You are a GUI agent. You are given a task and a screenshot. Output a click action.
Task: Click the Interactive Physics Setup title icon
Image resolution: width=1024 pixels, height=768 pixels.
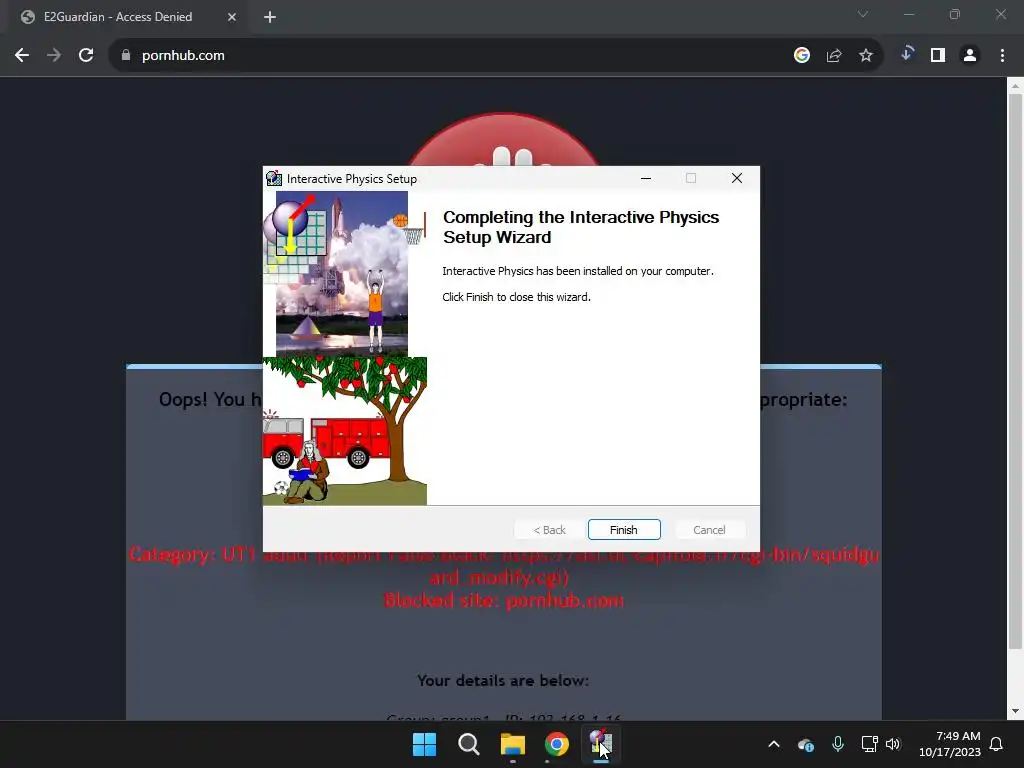pyautogui.click(x=274, y=178)
